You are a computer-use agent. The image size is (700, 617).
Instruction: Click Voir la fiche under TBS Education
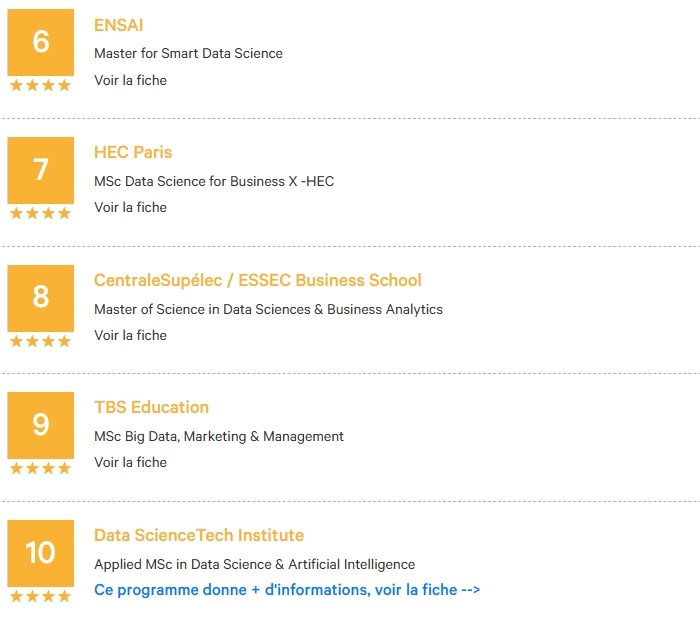coord(130,463)
